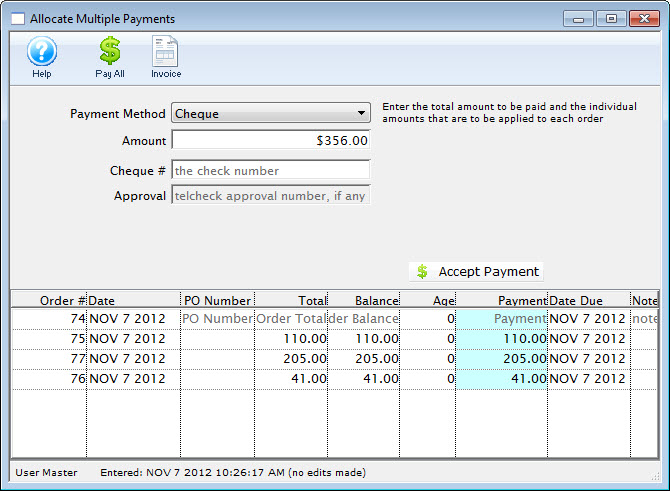Click the Accept Payment button label
Viewport: 670px width, 491px height.
(488, 271)
